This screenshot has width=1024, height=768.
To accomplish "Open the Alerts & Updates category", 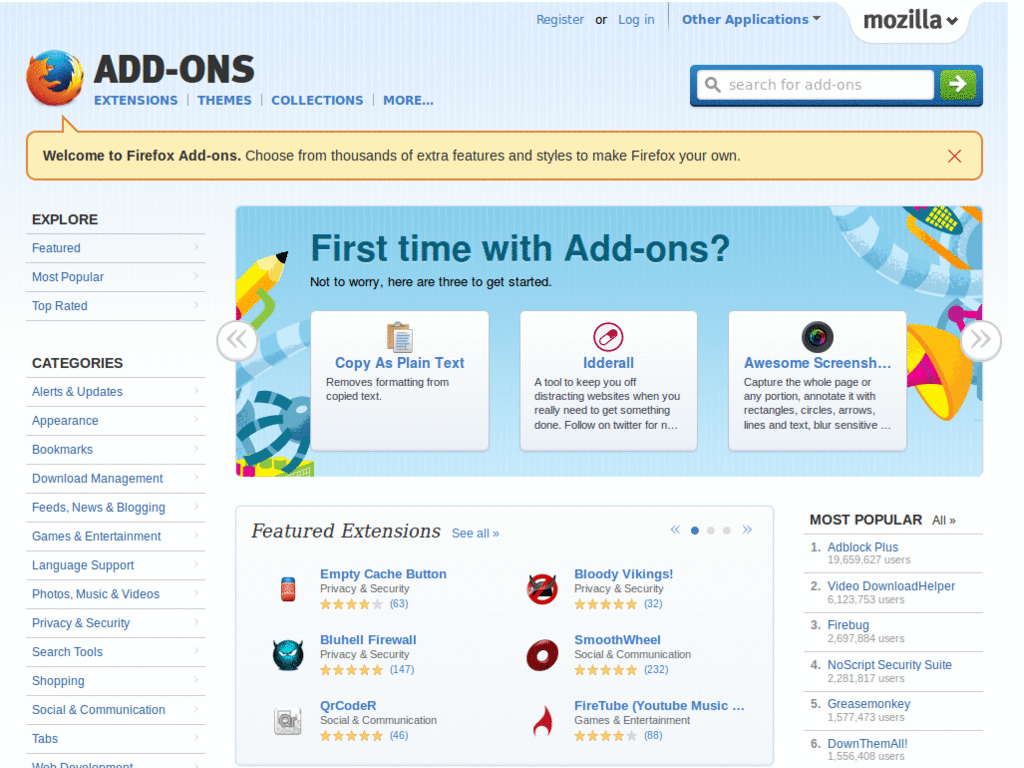I will 115,392.
